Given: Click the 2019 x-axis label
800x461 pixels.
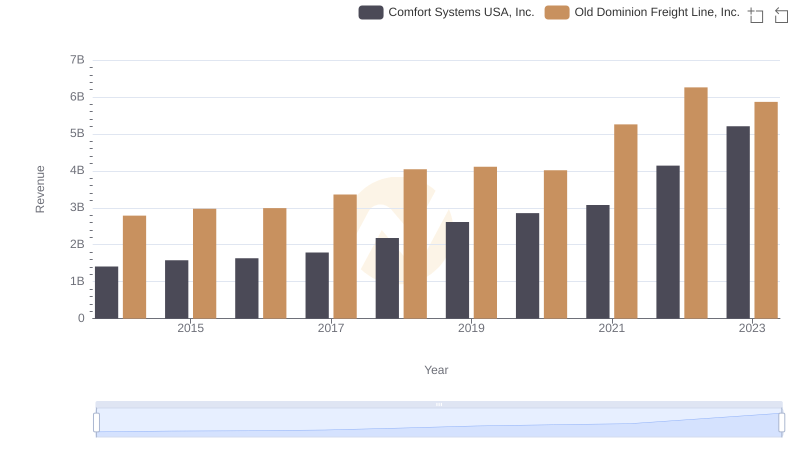Looking at the screenshot, I should [471, 328].
